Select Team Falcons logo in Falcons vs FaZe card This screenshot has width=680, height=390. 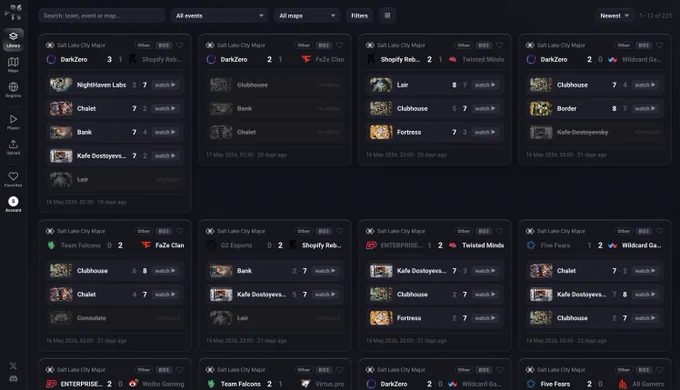[x=51, y=245]
